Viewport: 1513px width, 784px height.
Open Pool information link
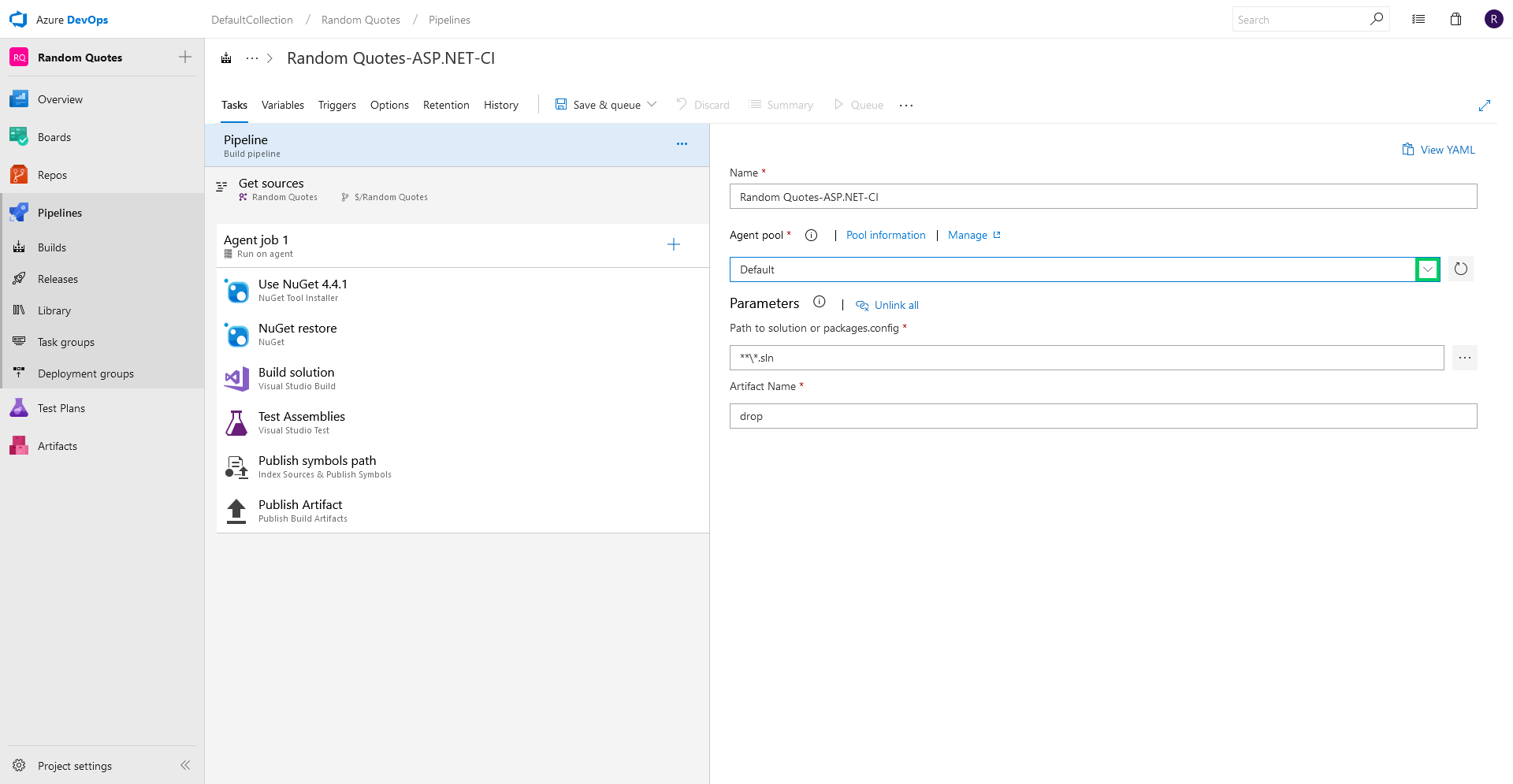coord(886,235)
